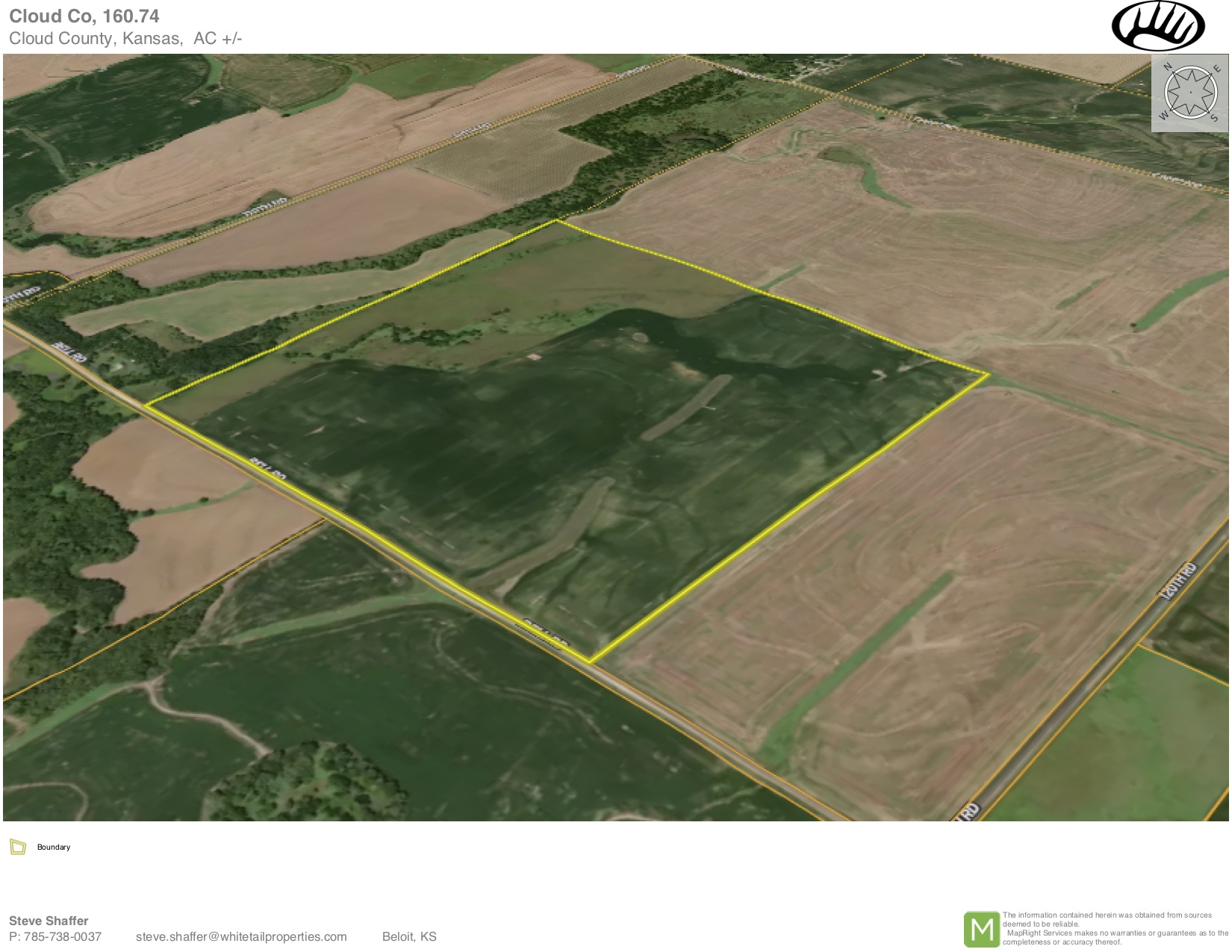Click the Beloit, KS location text

409,936
